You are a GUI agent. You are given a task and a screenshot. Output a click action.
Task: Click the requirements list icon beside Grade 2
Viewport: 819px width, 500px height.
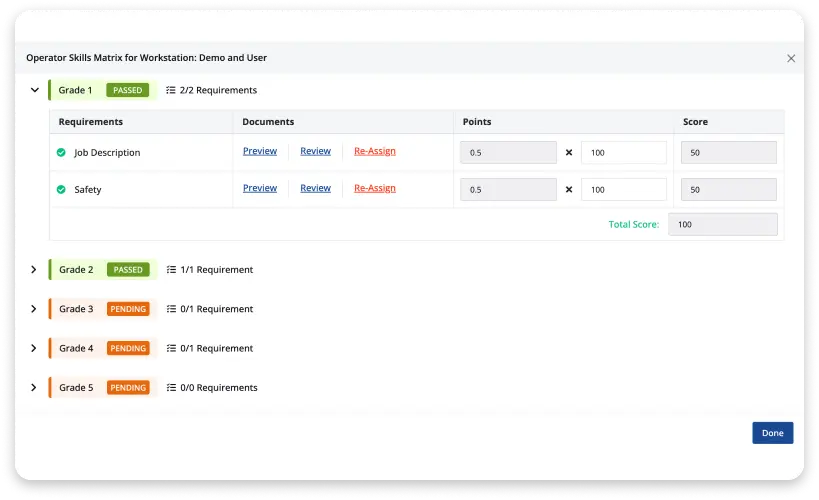tap(171, 270)
